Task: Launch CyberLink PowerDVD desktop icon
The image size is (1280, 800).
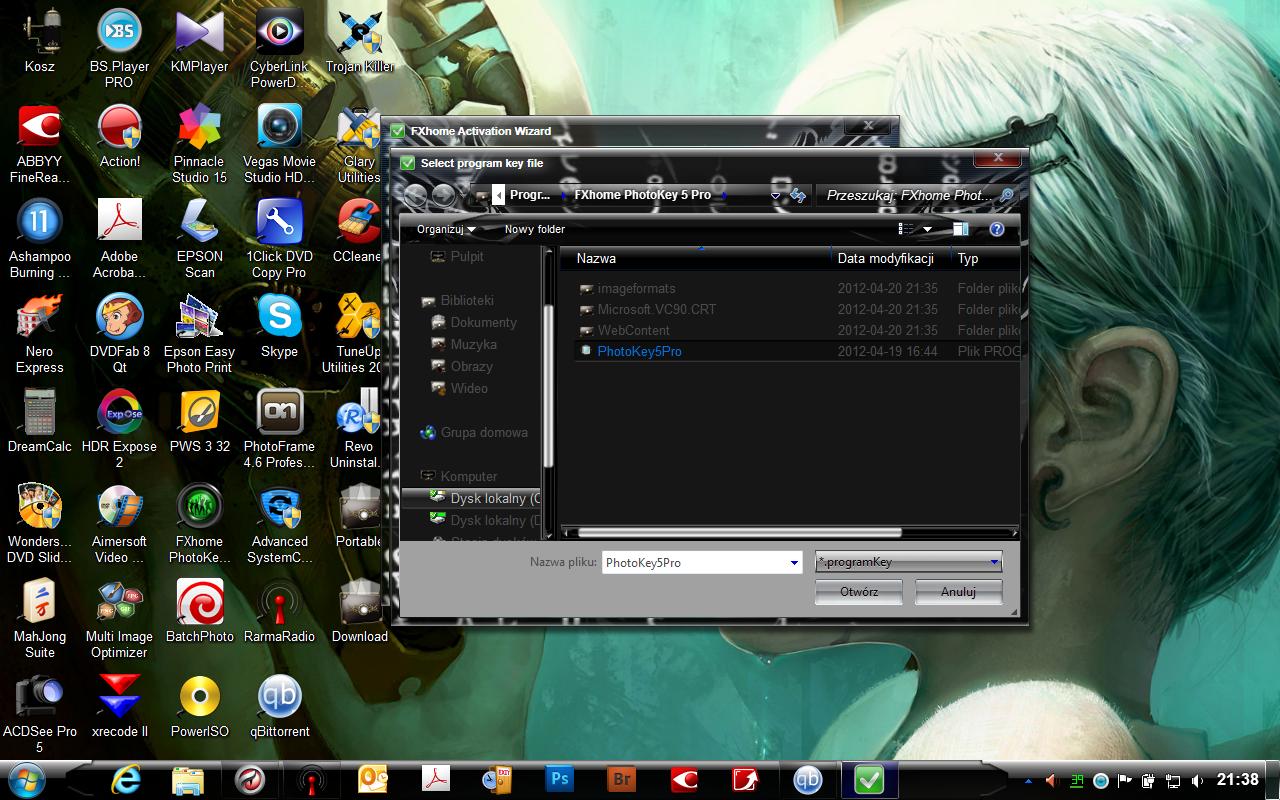Action: (279, 48)
